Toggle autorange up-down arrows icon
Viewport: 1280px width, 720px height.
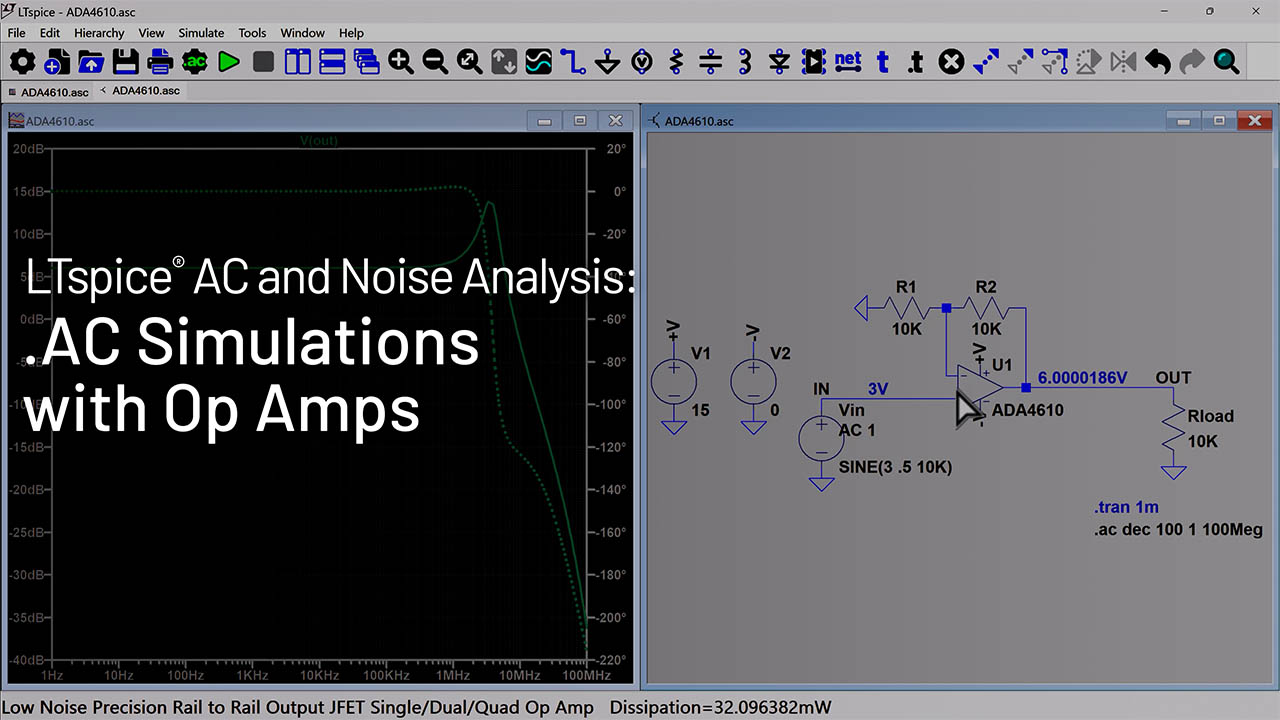[504, 62]
